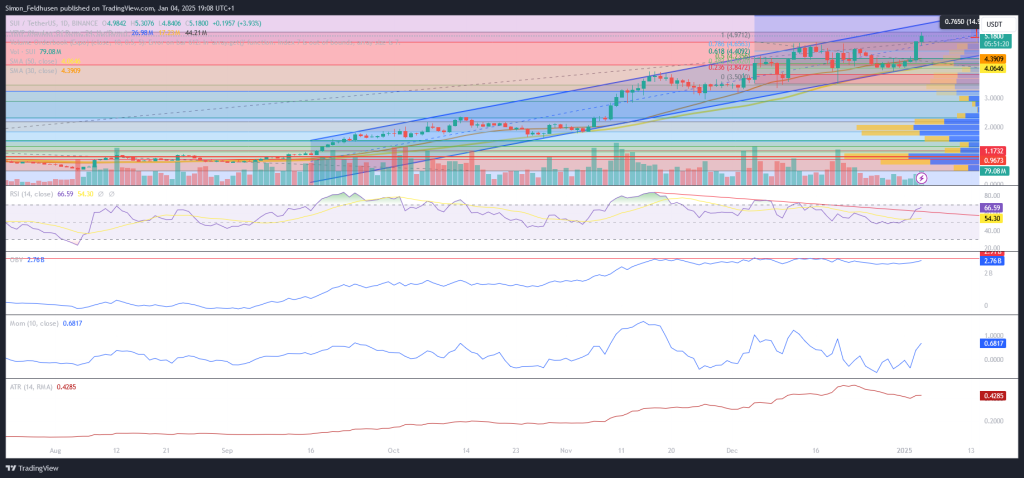Click the orange 4.3909 price-scale label
This screenshot has width=1024, height=478.
992,58
